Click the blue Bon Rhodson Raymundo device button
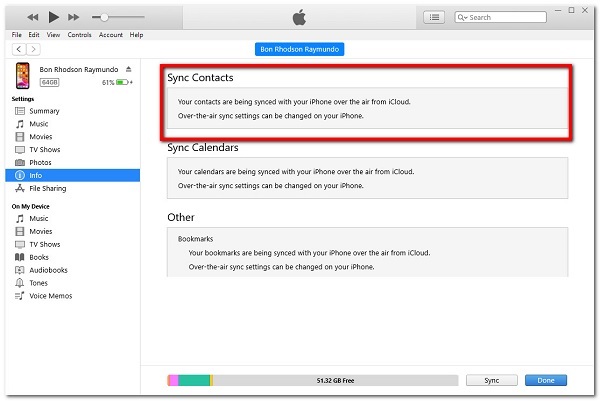600x401 pixels. point(300,49)
